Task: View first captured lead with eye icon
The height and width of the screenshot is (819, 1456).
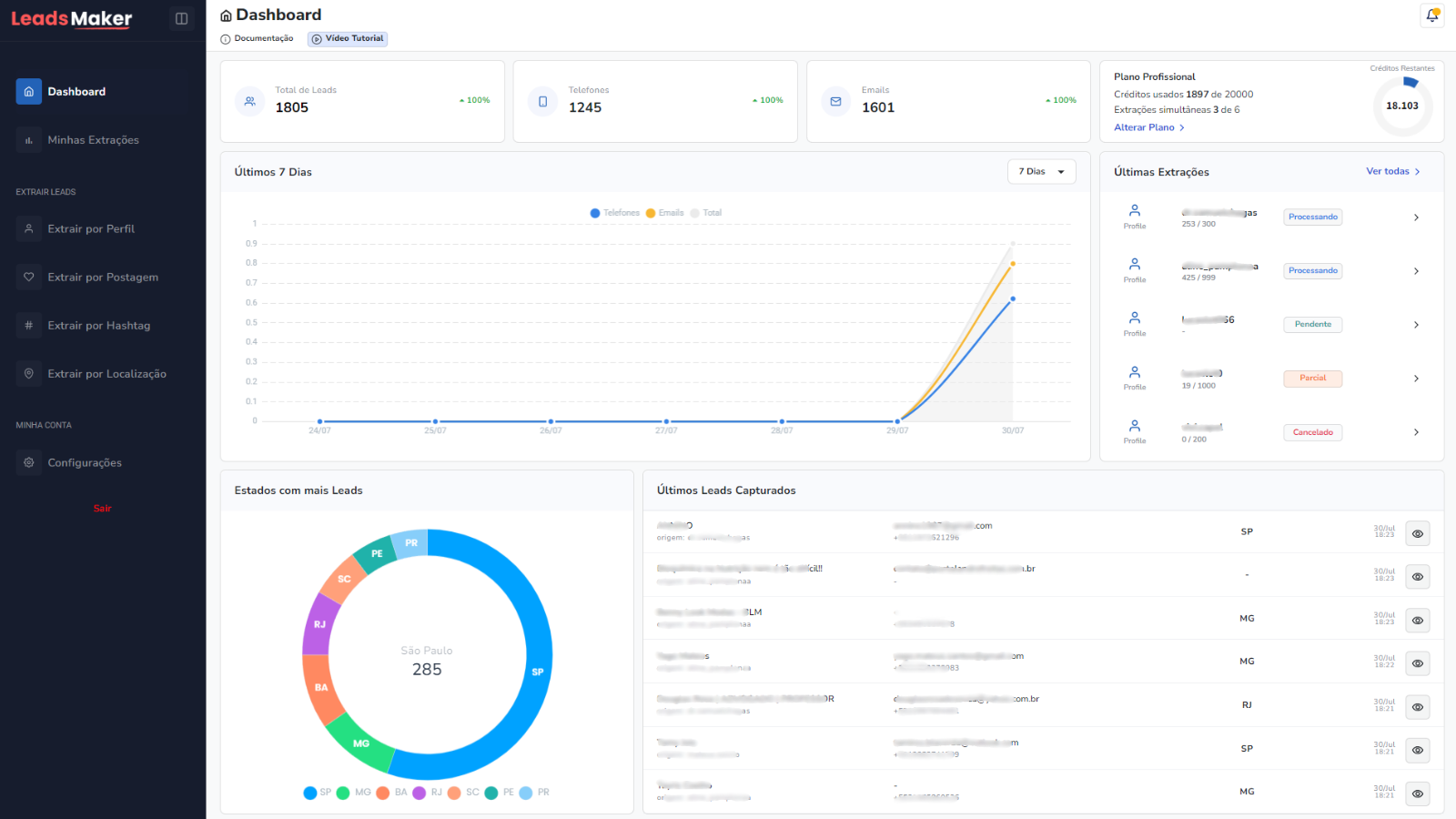Action: click(1417, 534)
